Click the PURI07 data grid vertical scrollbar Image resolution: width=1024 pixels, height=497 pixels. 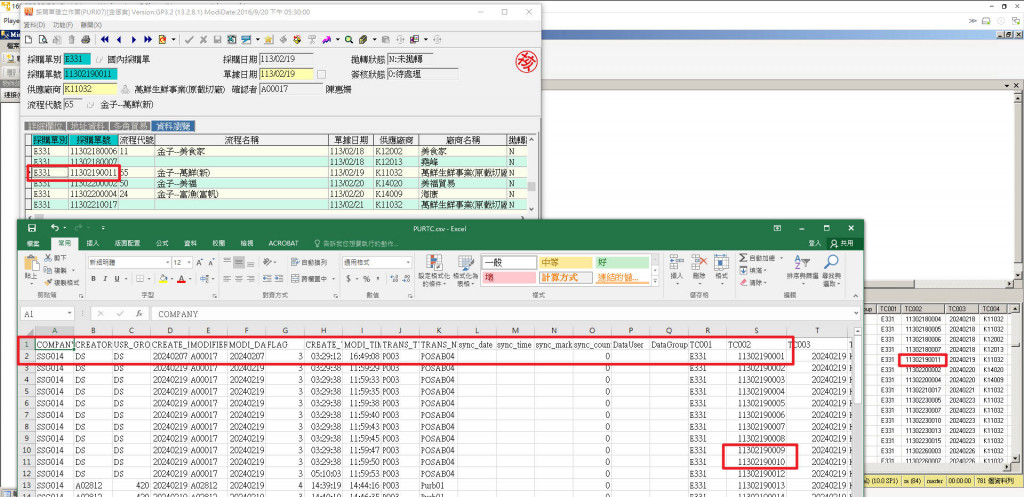pyautogui.click(x=531, y=174)
